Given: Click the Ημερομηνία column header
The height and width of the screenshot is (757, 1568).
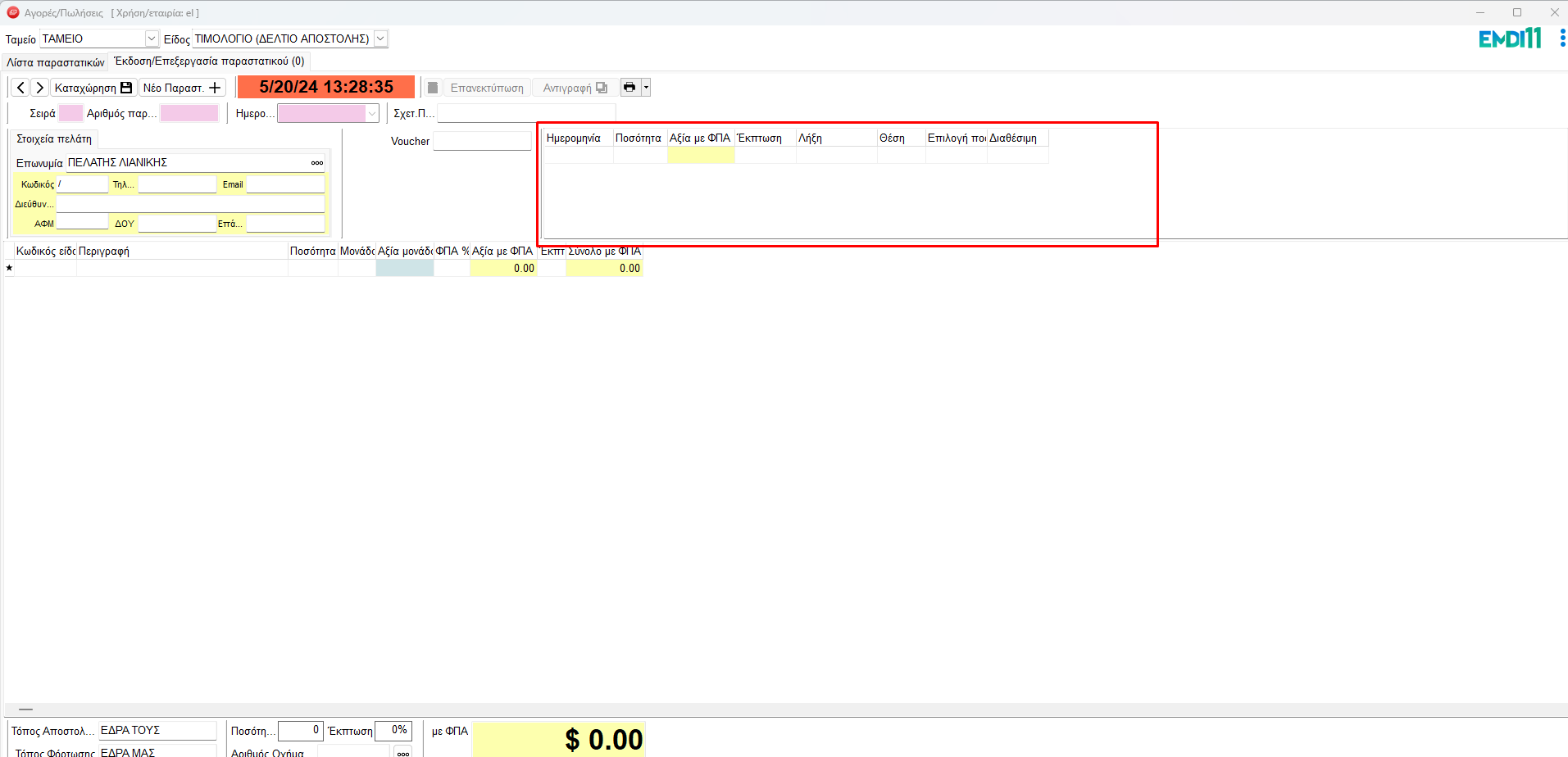Looking at the screenshot, I should pyautogui.click(x=579, y=138).
